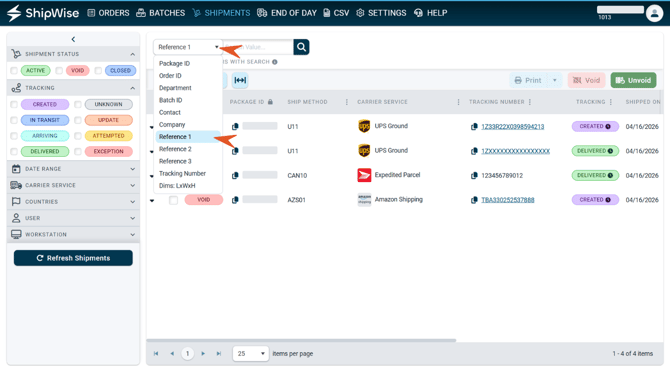Click the ShipWise logo
The width and height of the screenshot is (670, 377).
pos(43,13)
